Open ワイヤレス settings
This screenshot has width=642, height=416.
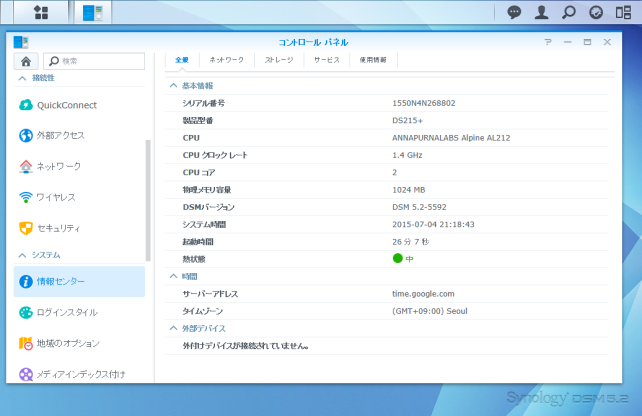click(x=79, y=197)
